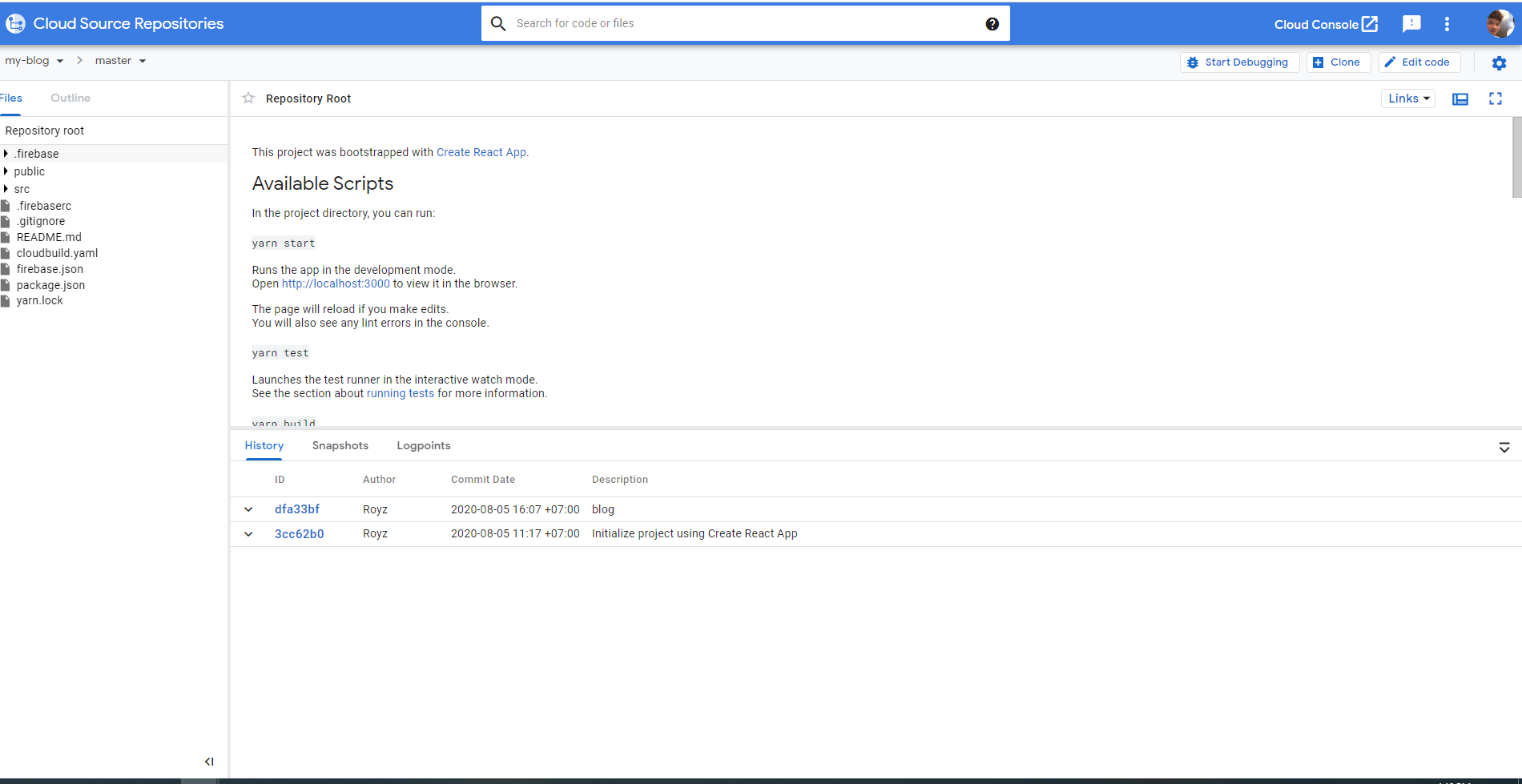Click the search help question icon
Screen dimensions: 1522x784
992,24
